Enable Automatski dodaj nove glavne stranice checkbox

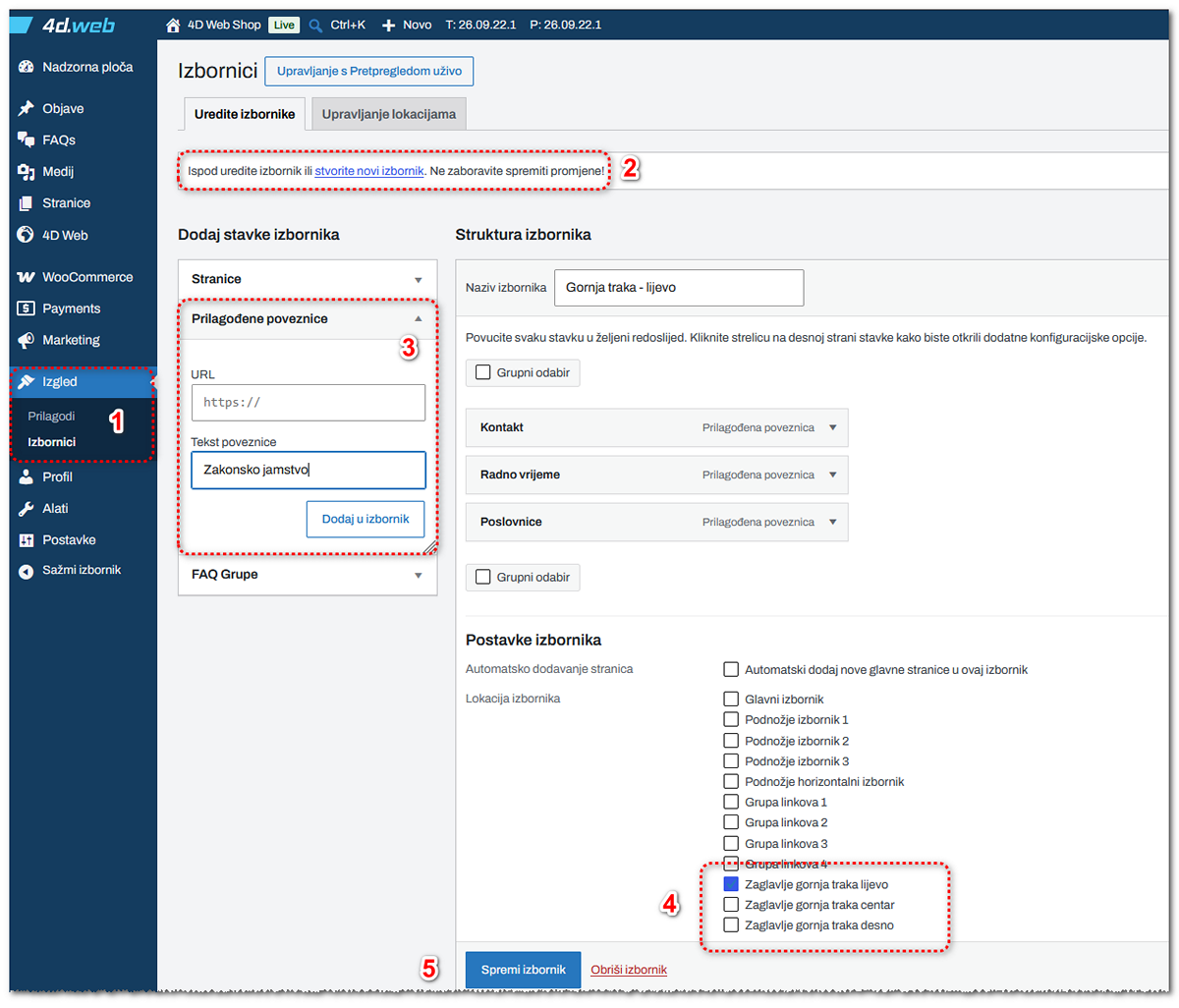[x=731, y=670]
